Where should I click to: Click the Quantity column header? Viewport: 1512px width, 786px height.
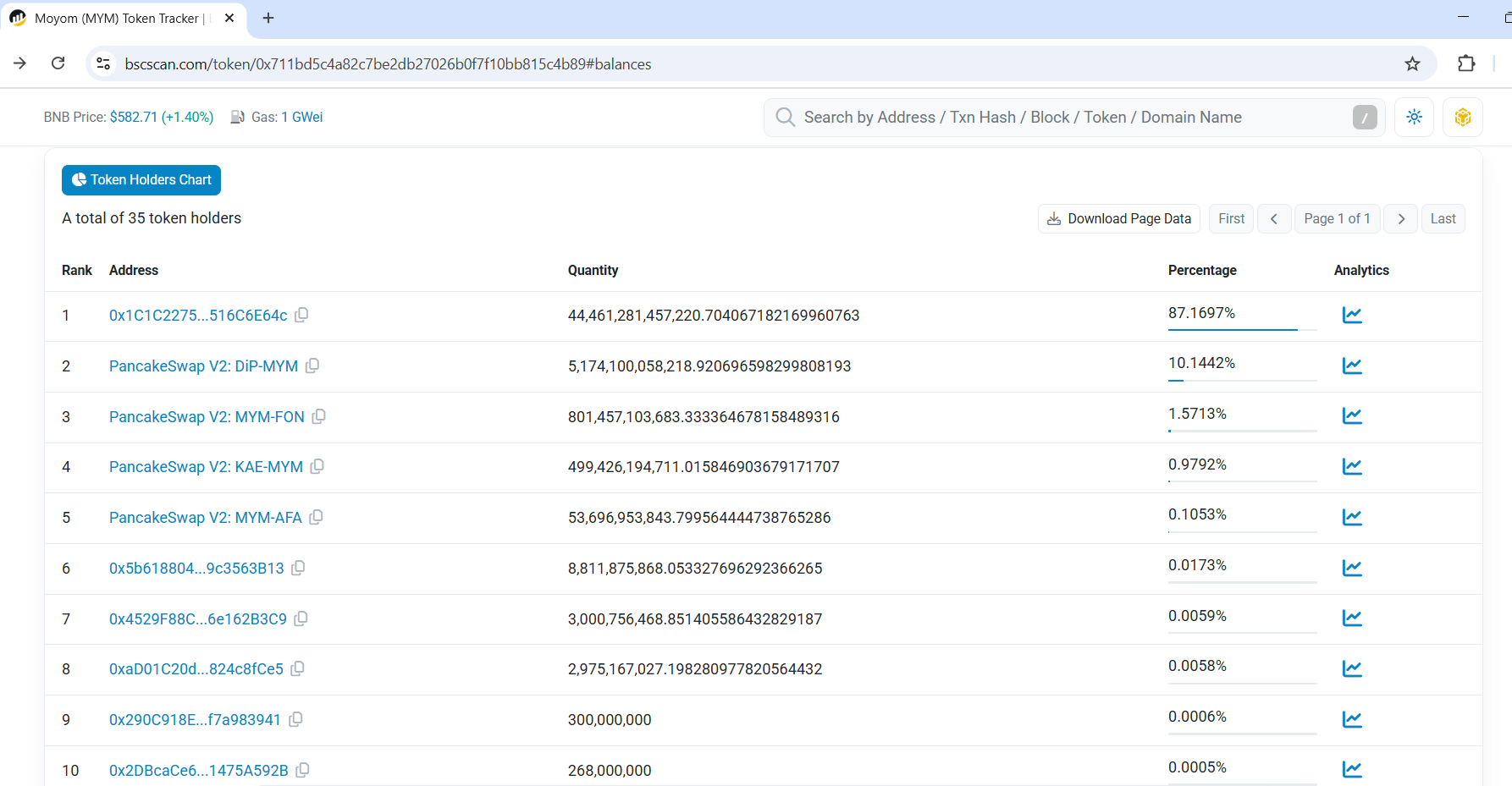pos(593,271)
